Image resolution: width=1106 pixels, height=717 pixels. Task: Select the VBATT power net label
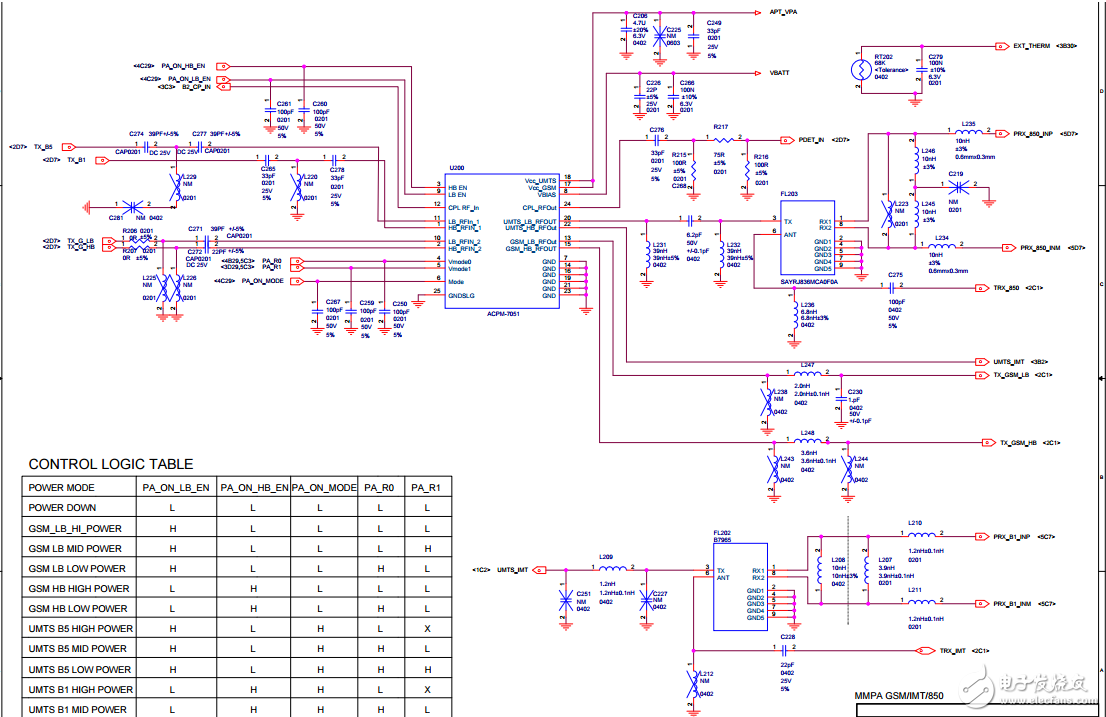[779, 74]
